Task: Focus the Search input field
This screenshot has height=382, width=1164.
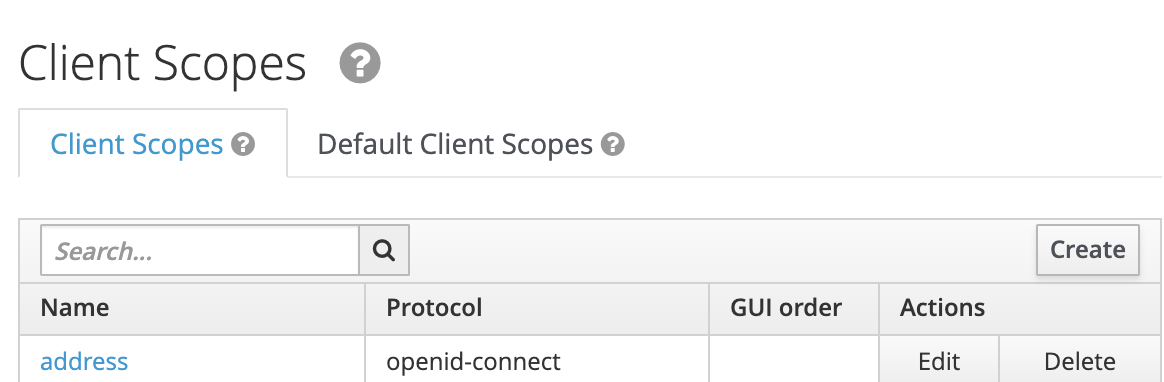Action: 200,251
